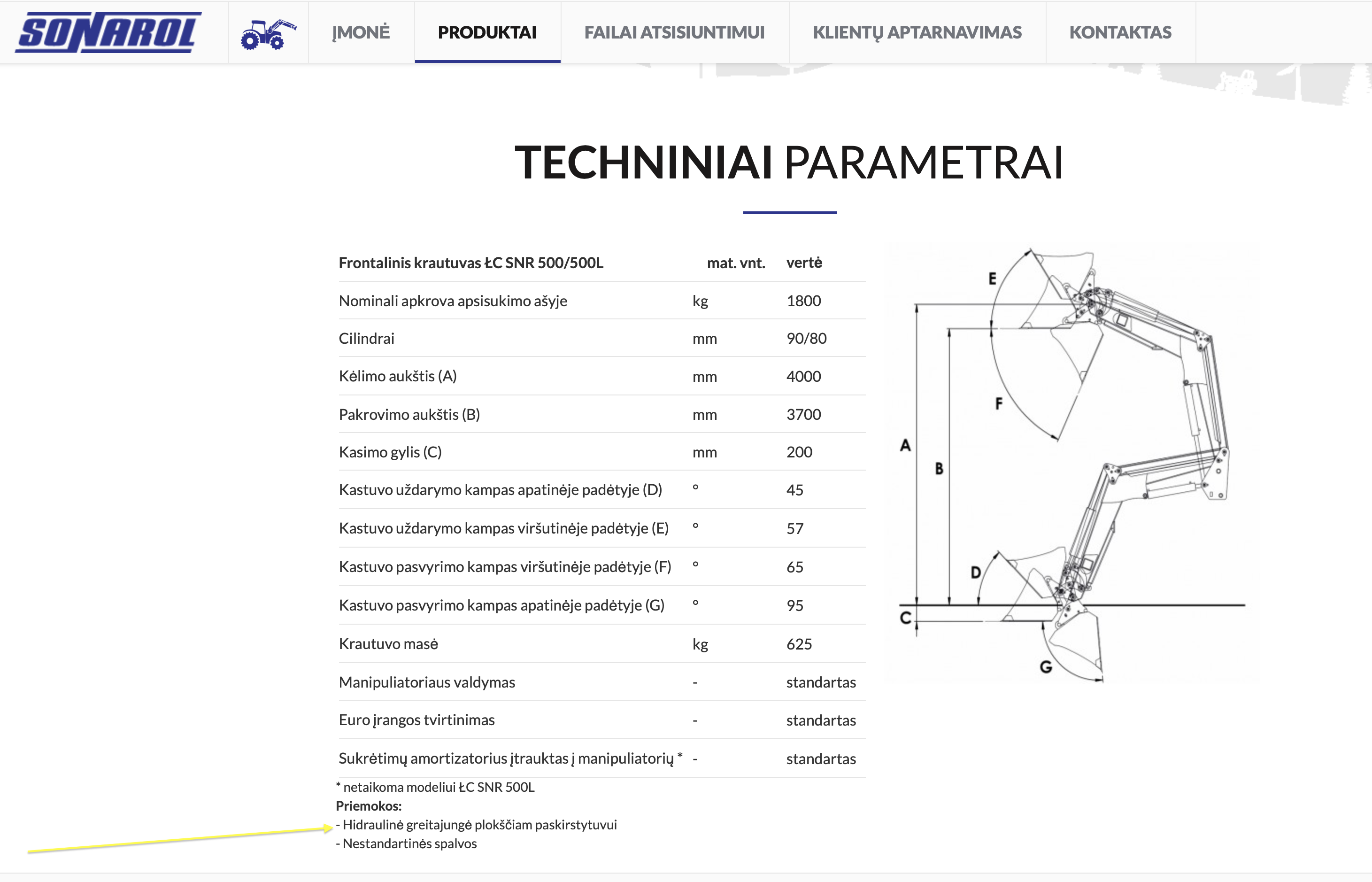Viewport: 1372px width, 882px height.
Task: Click the Techniniai Parametrai heading
Action: 788,162
